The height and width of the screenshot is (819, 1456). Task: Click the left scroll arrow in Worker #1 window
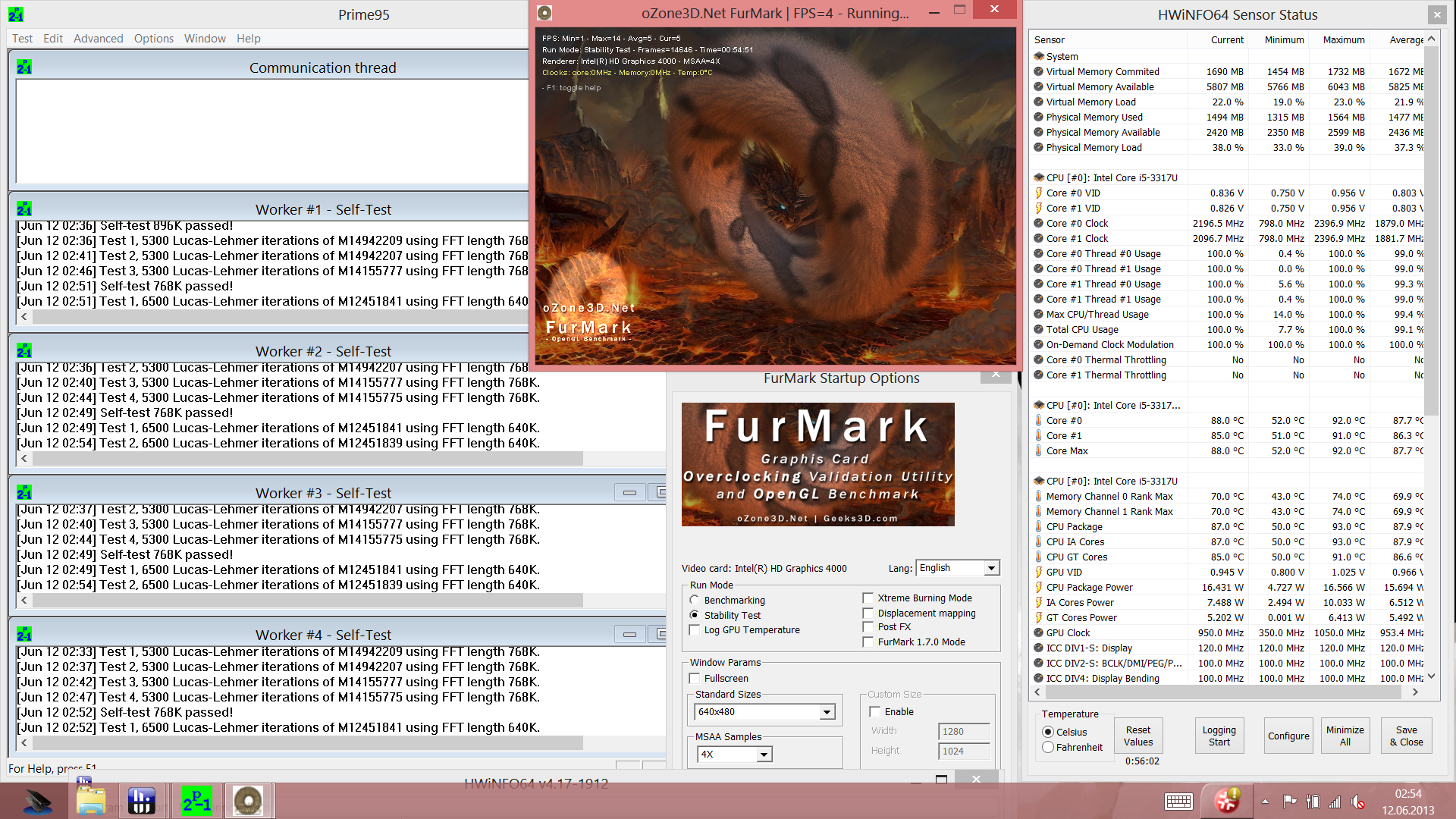coord(24,316)
